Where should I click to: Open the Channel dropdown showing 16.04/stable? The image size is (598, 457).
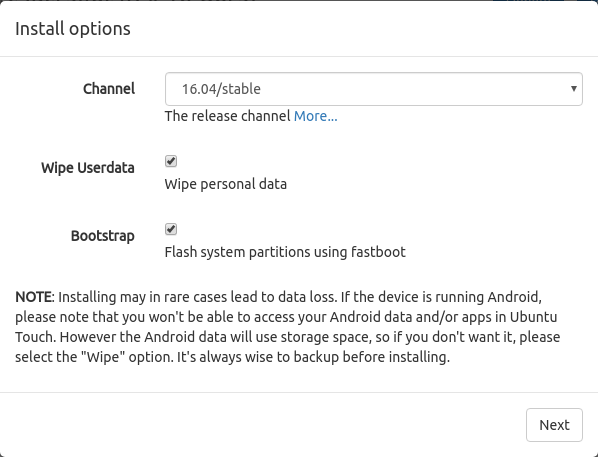pos(373,89)
